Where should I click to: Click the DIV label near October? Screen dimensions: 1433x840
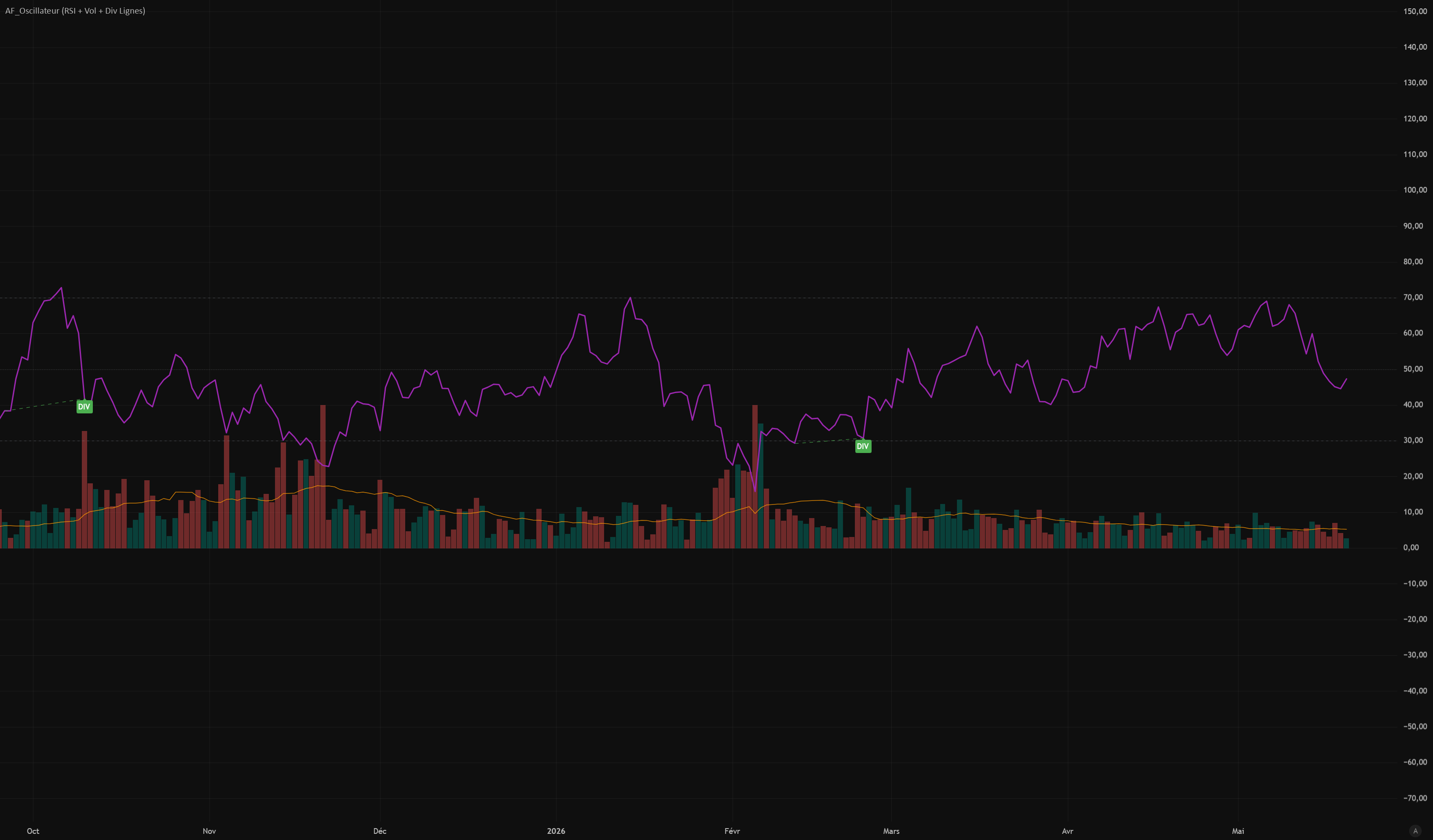(x=84, y=406)
